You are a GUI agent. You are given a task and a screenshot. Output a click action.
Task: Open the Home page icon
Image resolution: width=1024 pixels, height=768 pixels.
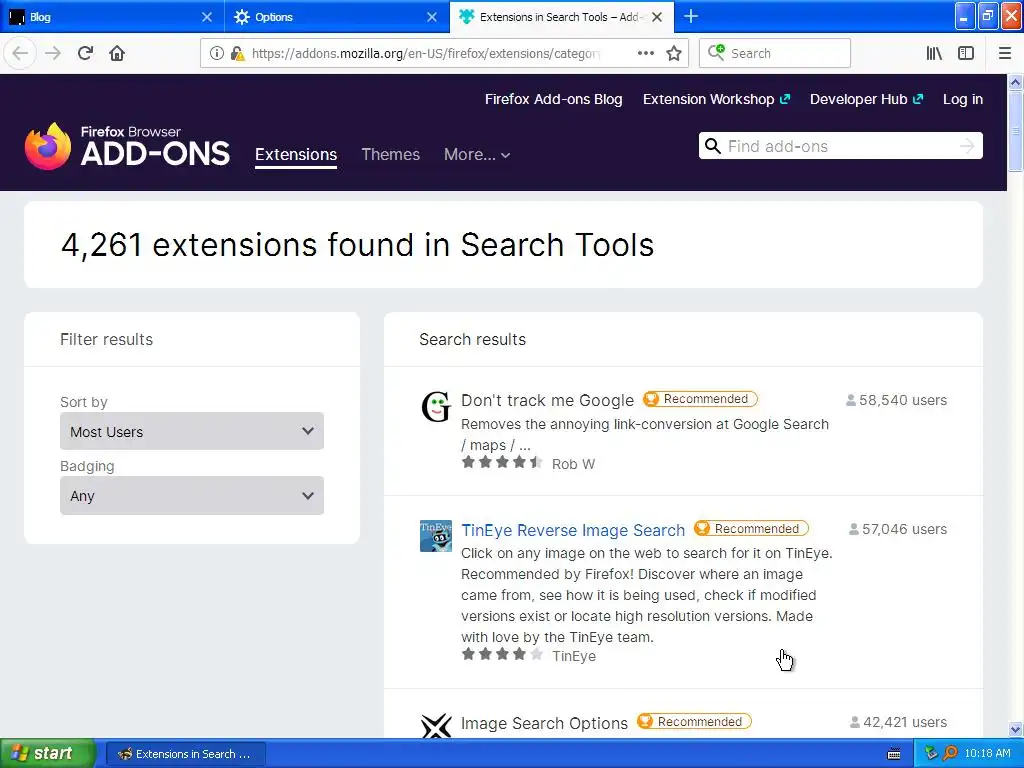click(x=117, y=53)
